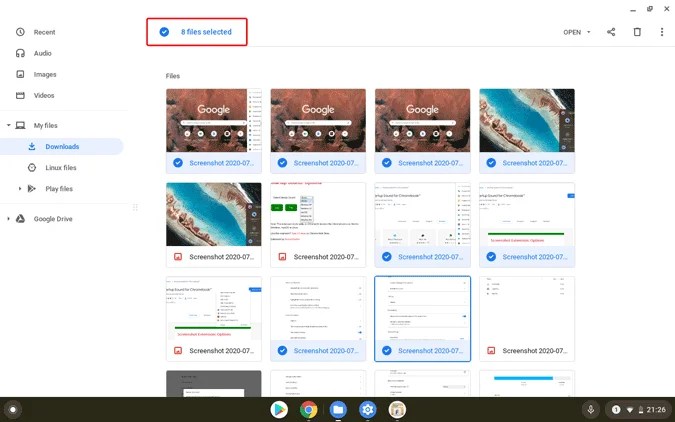This screenshot has width=675, height=422.
Task: Uncheck second-row screenshot with green bar
Action: tap(491, 257)
